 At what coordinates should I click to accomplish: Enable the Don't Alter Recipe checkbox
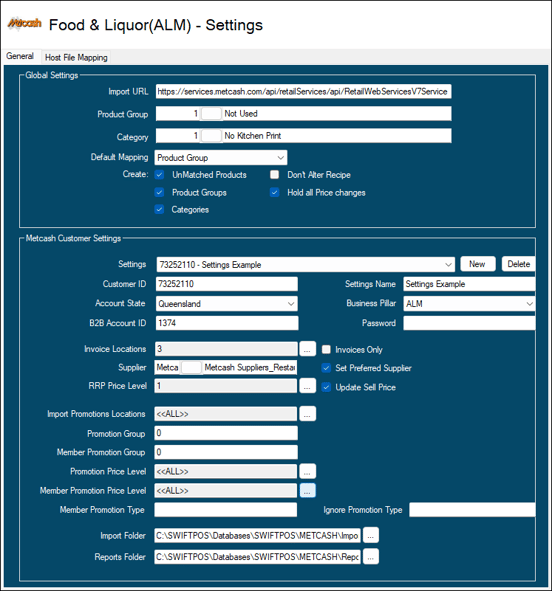tap(275, 175)
